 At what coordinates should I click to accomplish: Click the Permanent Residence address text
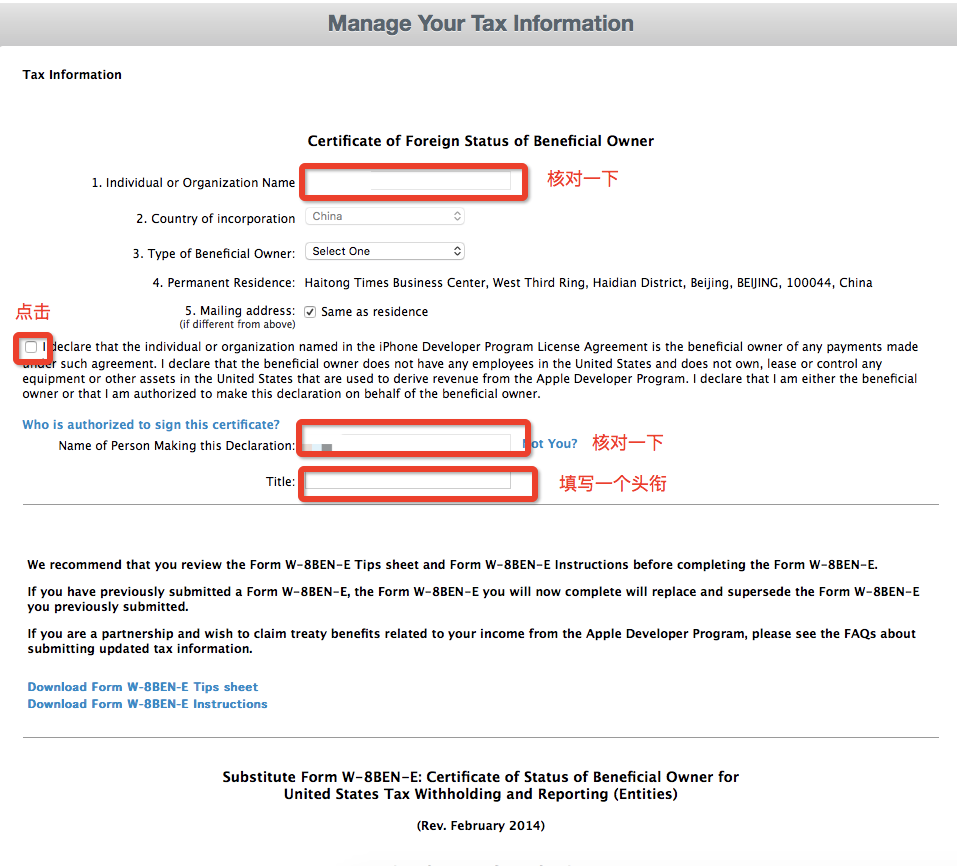588,283
